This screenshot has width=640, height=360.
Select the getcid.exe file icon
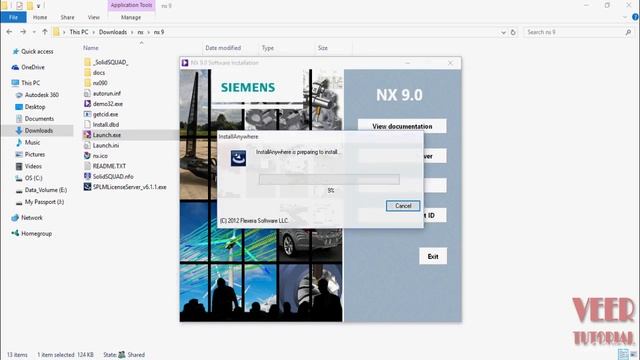click(87, 114)
